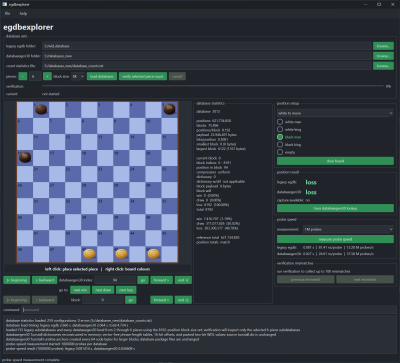
Task: Click board square 23
Action: coord(105,173)
